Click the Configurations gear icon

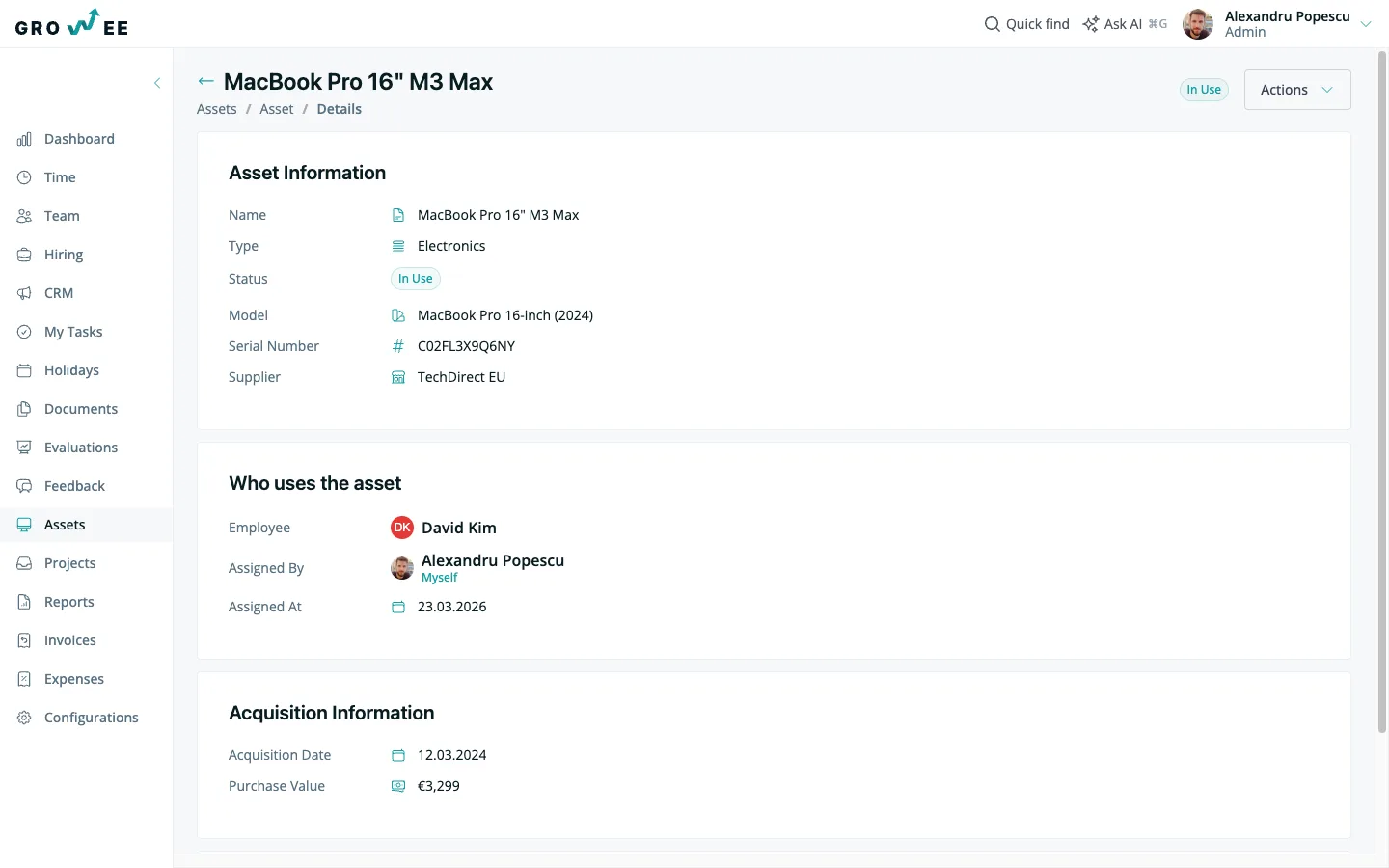[24, 718]
